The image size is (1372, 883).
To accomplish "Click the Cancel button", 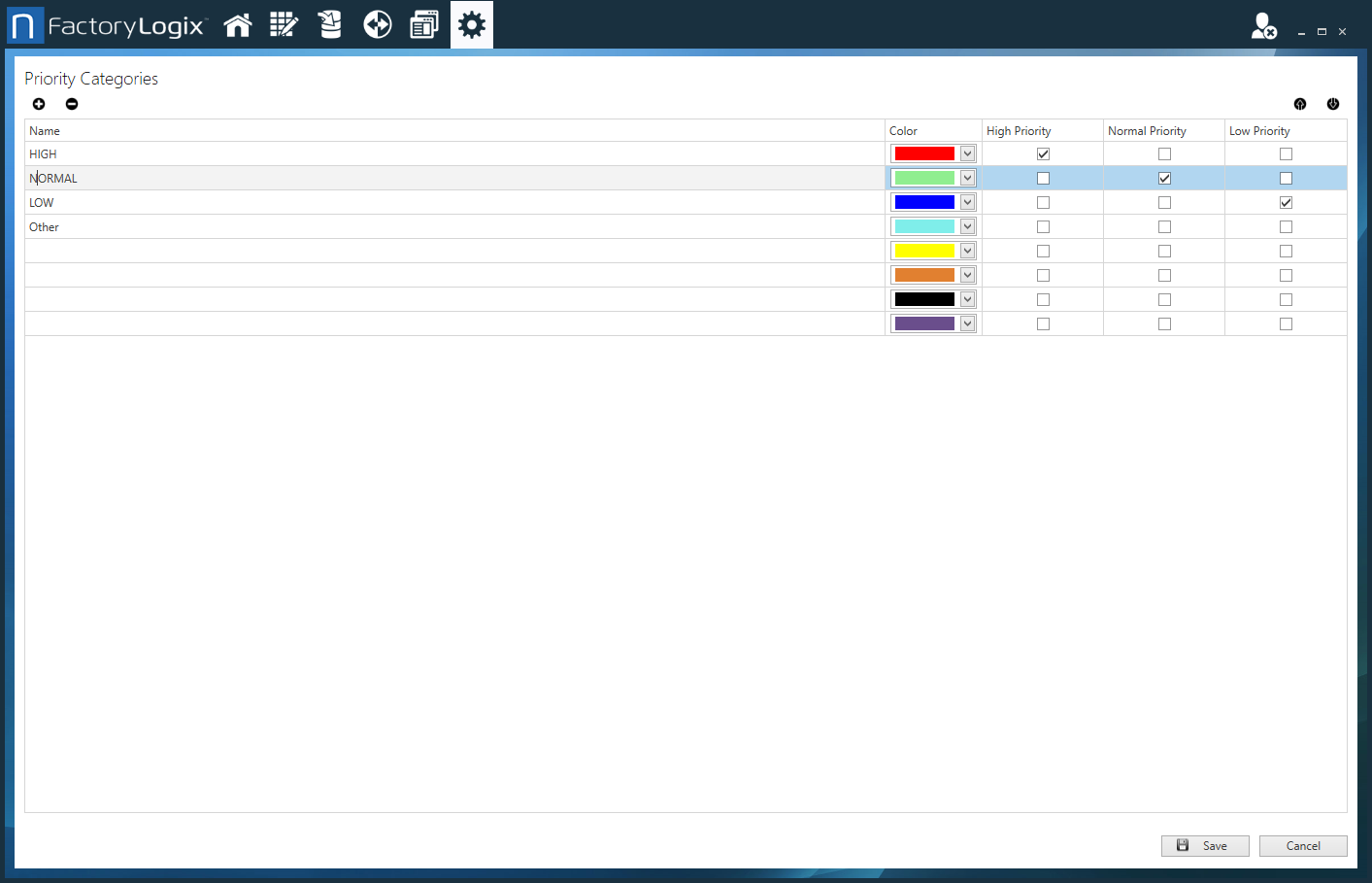I will coord(1303,846).
